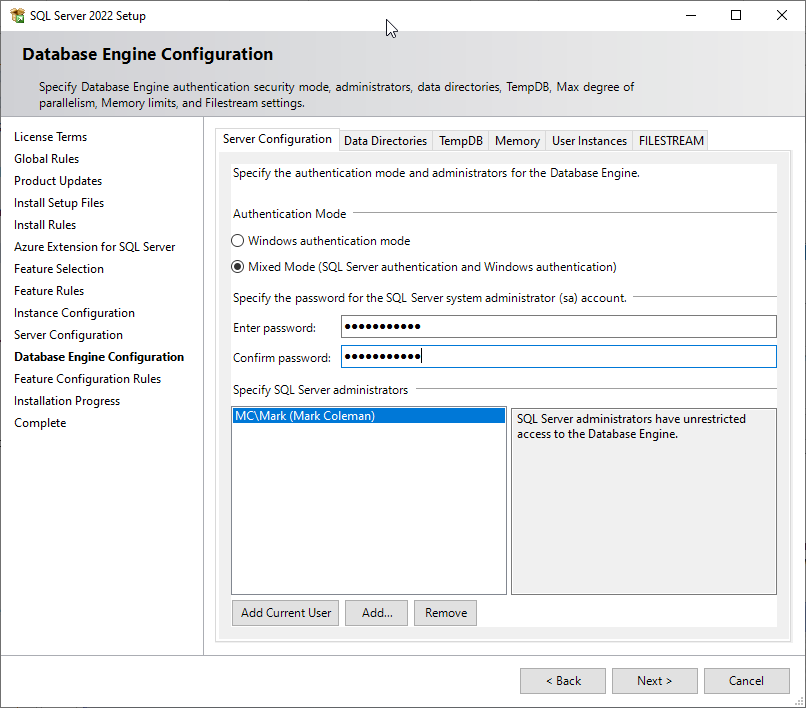Select Windows authentication mode radio button
806x708 pixels.
pos(237,241)
